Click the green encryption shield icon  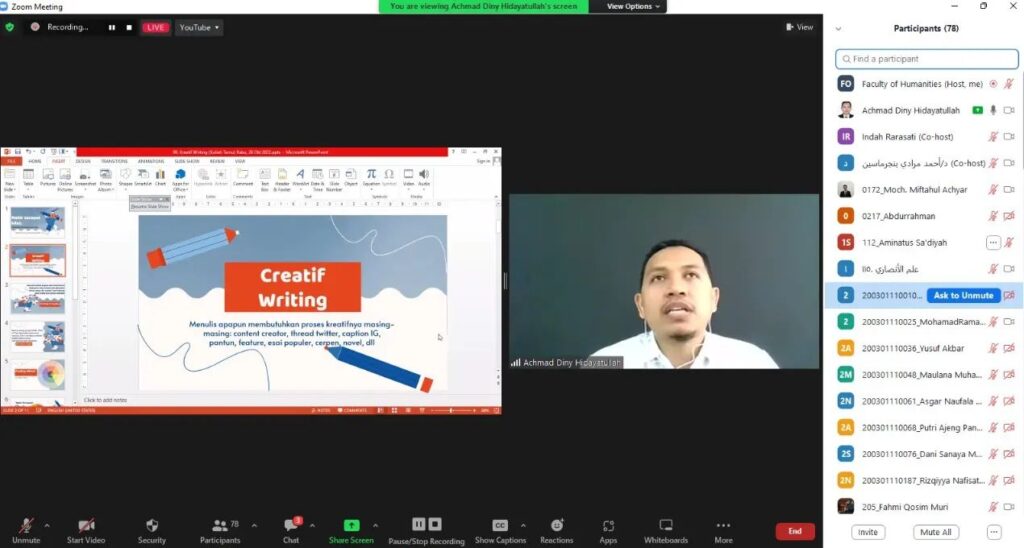10,27
